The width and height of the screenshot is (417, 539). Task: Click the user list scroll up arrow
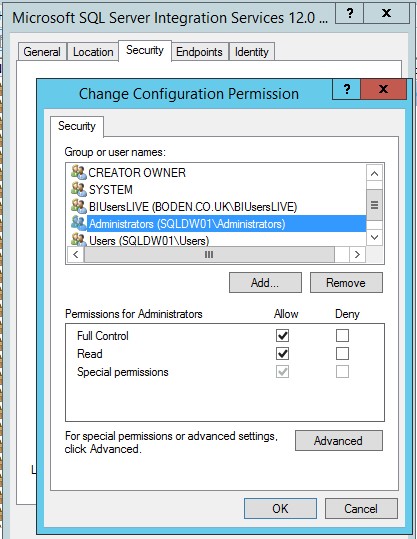(x=374, y=174)
